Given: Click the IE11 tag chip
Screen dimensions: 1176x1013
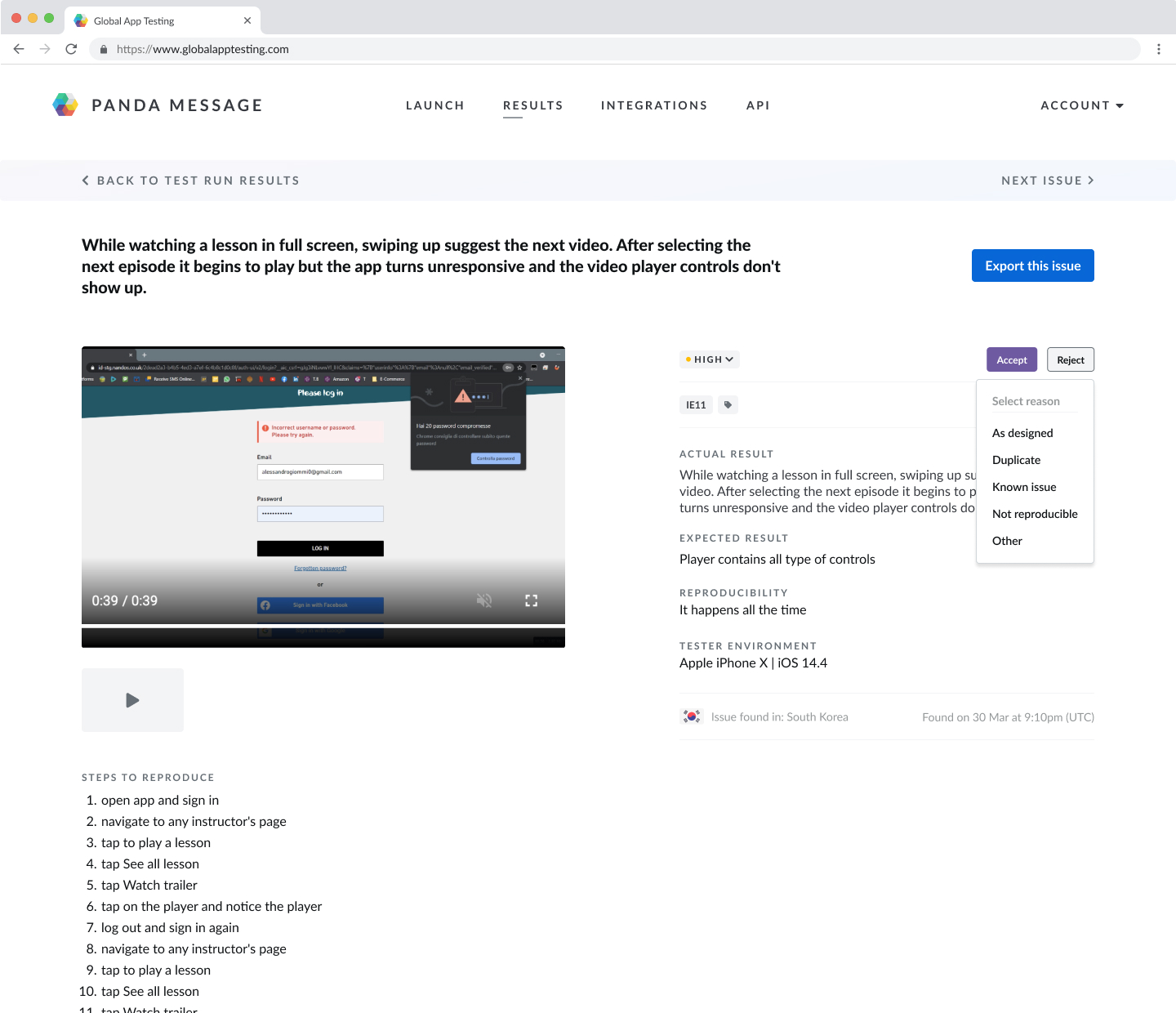Looking at the screenshot, I should coord(696,404).
